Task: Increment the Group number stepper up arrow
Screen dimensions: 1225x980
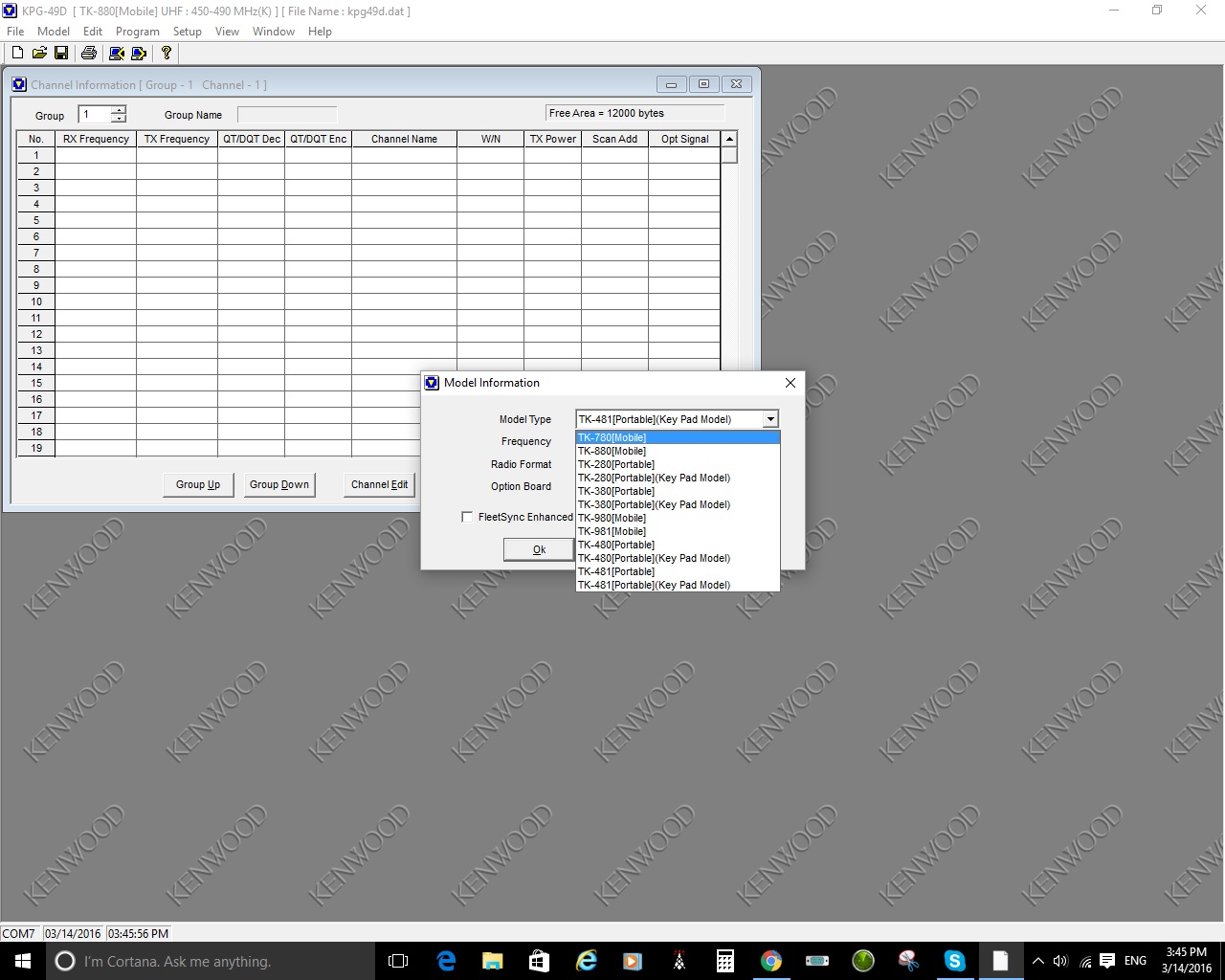Action: [119, 110]
